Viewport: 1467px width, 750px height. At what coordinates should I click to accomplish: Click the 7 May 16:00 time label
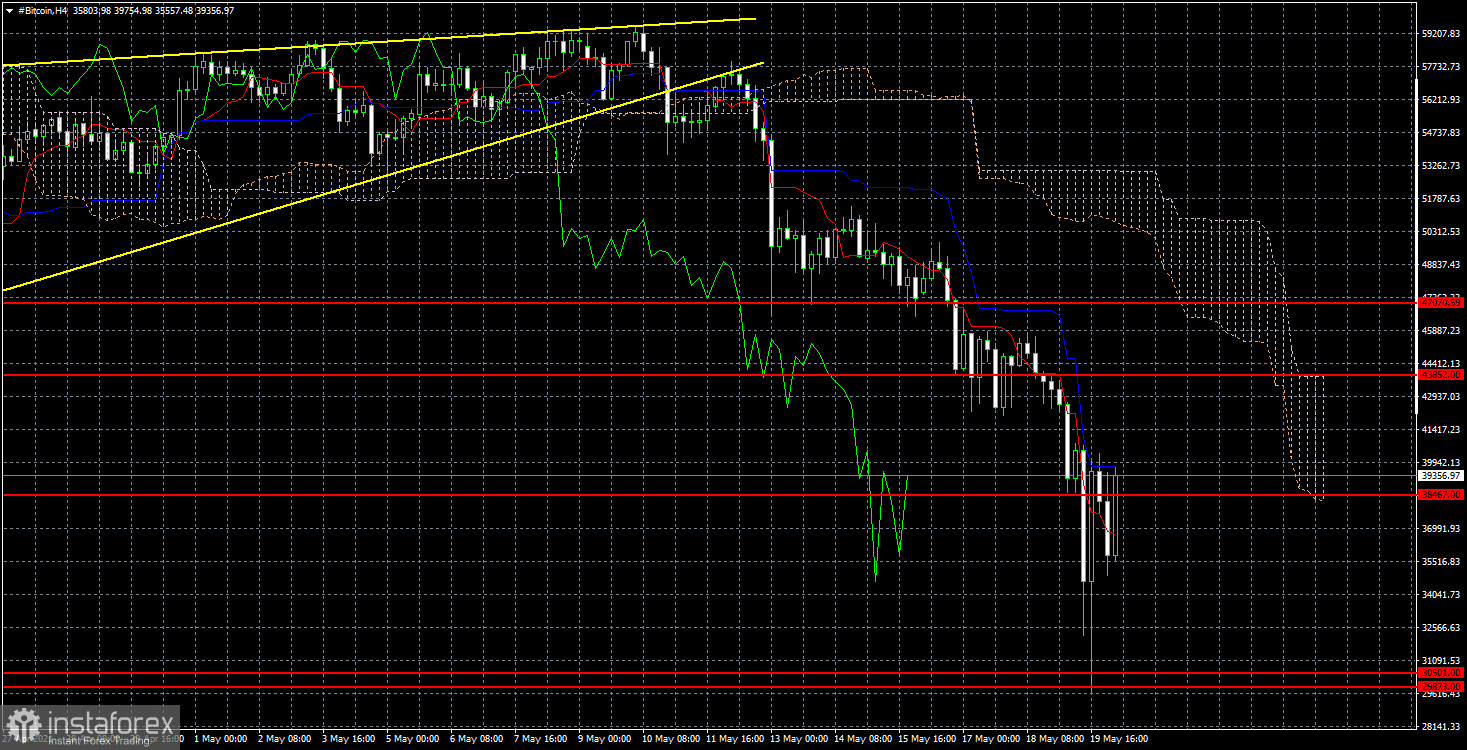544,740
